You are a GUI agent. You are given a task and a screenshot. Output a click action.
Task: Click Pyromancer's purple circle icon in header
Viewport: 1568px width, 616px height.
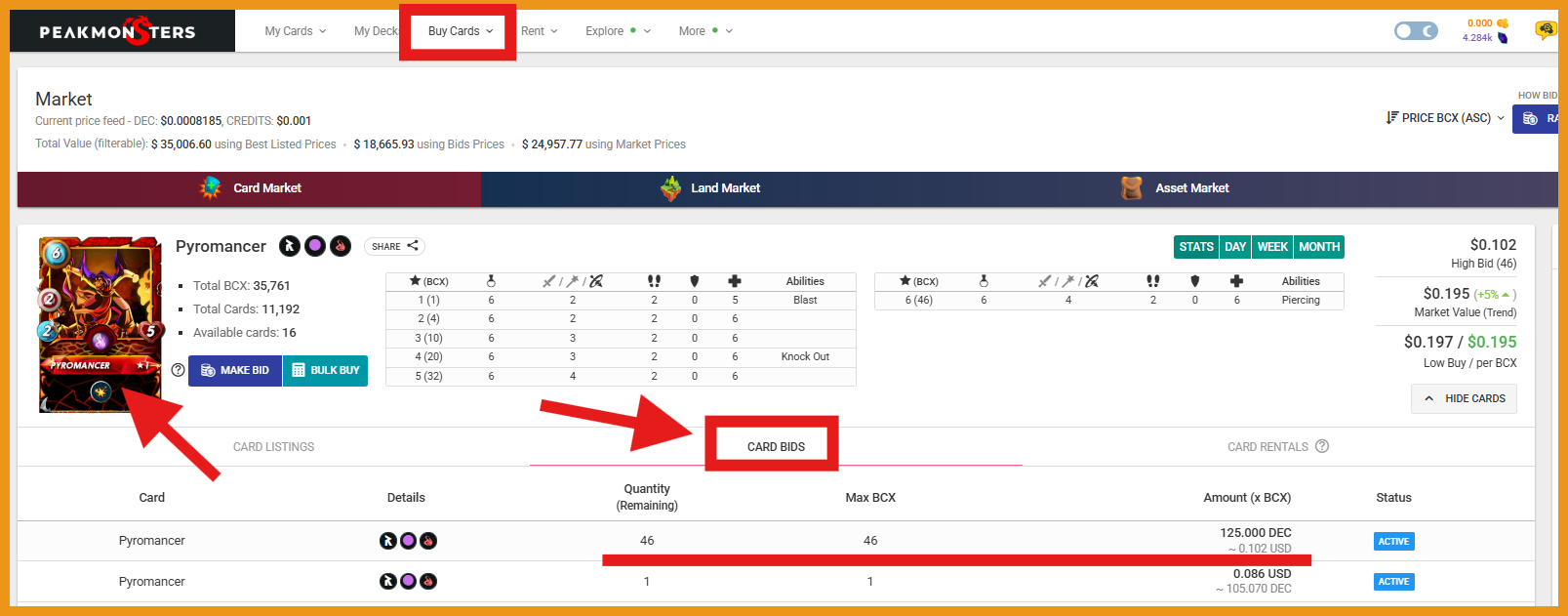click(315, 246)
